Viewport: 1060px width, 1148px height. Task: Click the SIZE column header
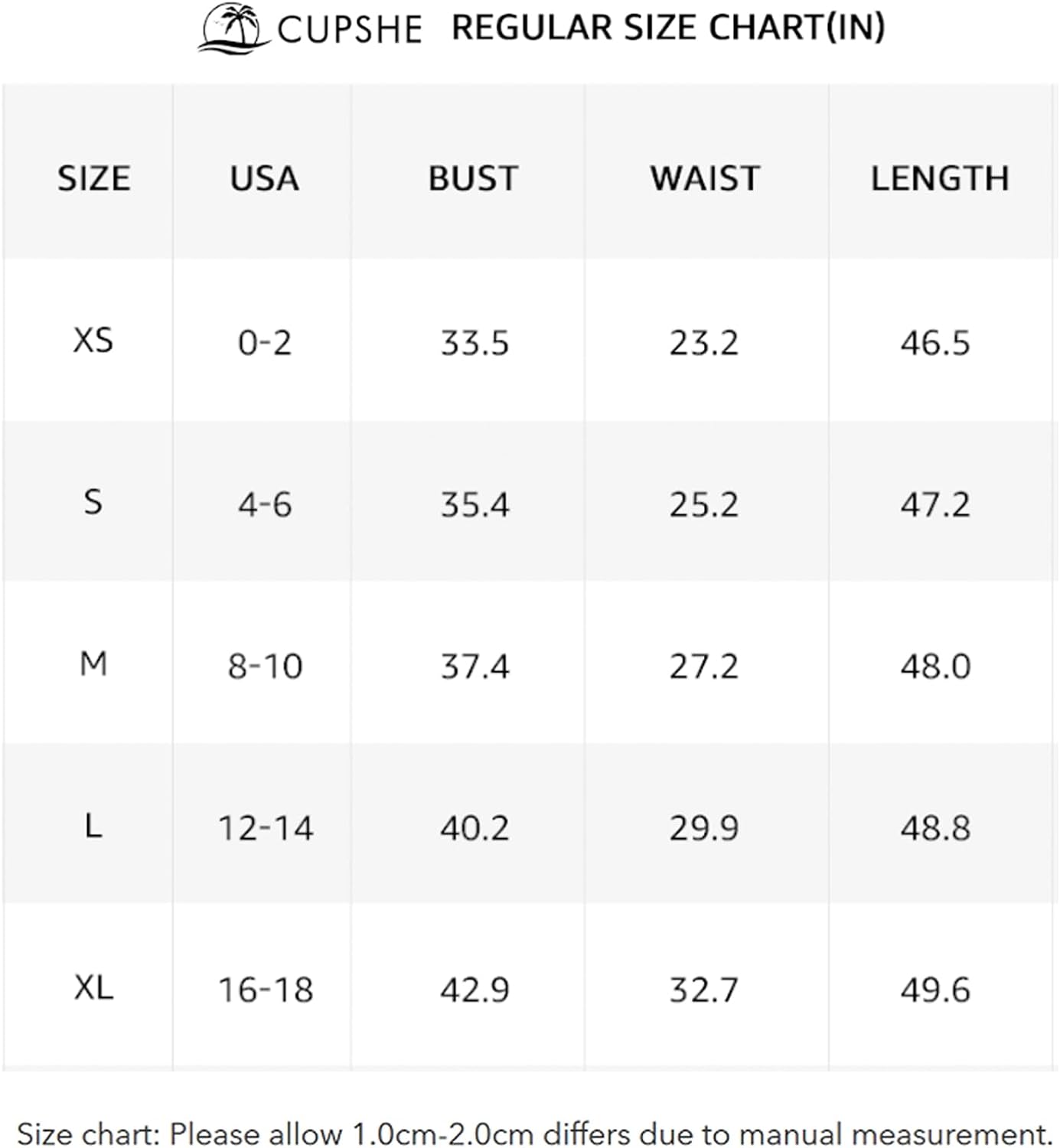click(x=94, y=178)
